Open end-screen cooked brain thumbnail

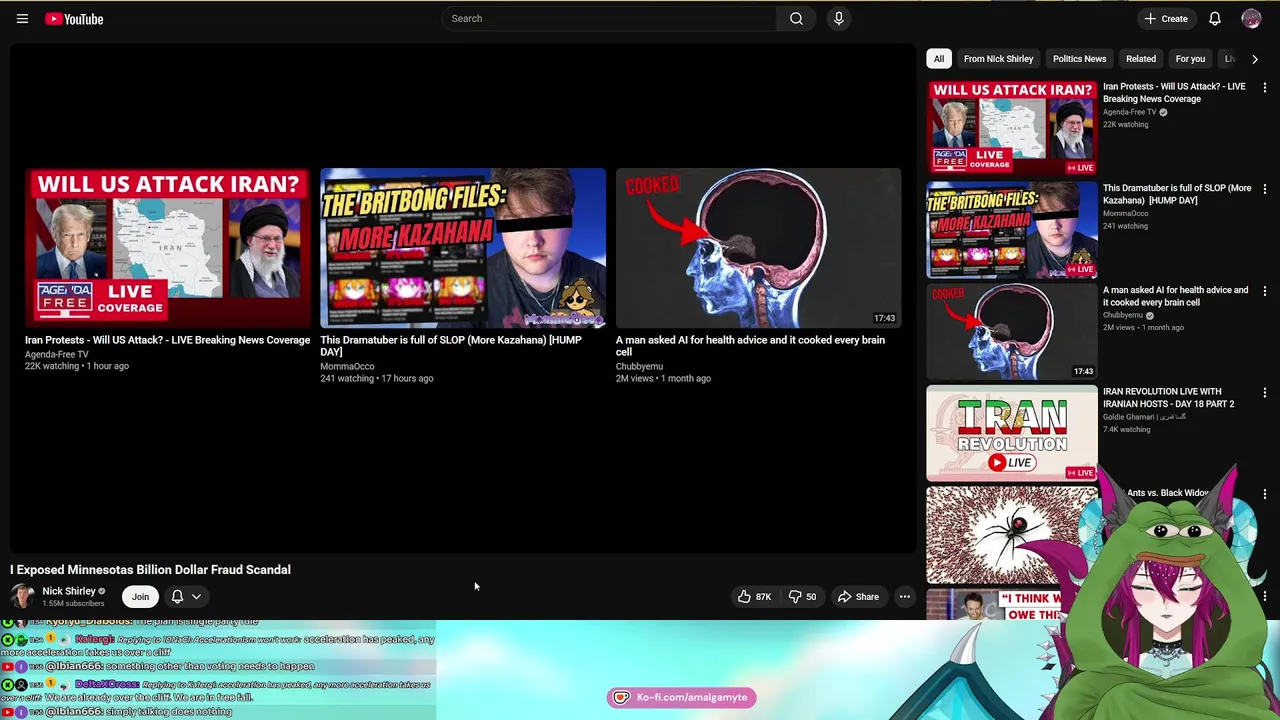pyautogui.click(x=758, y=248)
